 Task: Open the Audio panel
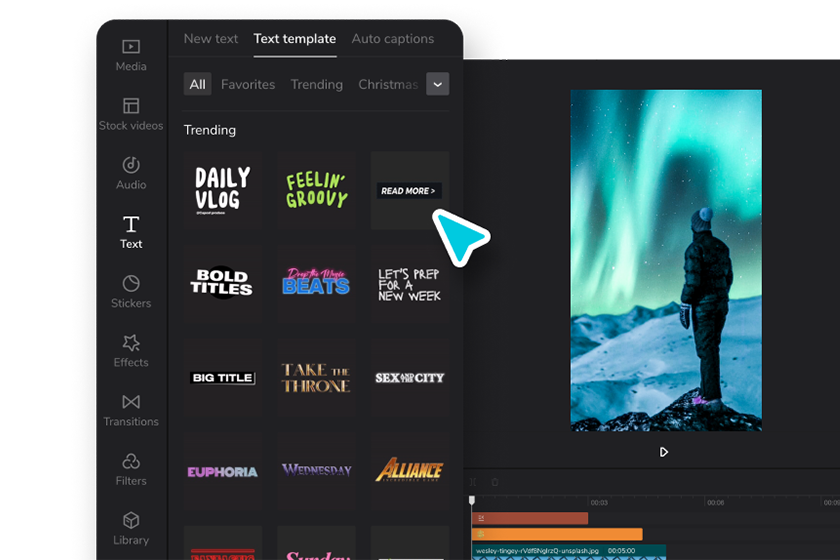[131, 174]
